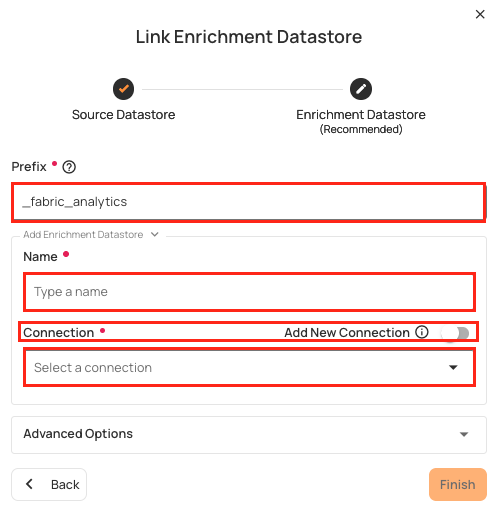
Task: Click the Finish button
Action: click(x=457, y=484)
